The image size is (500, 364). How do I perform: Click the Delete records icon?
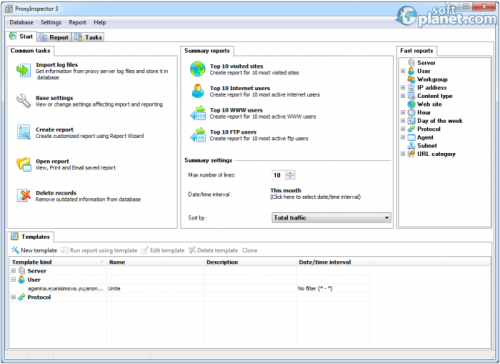point(24,195)
